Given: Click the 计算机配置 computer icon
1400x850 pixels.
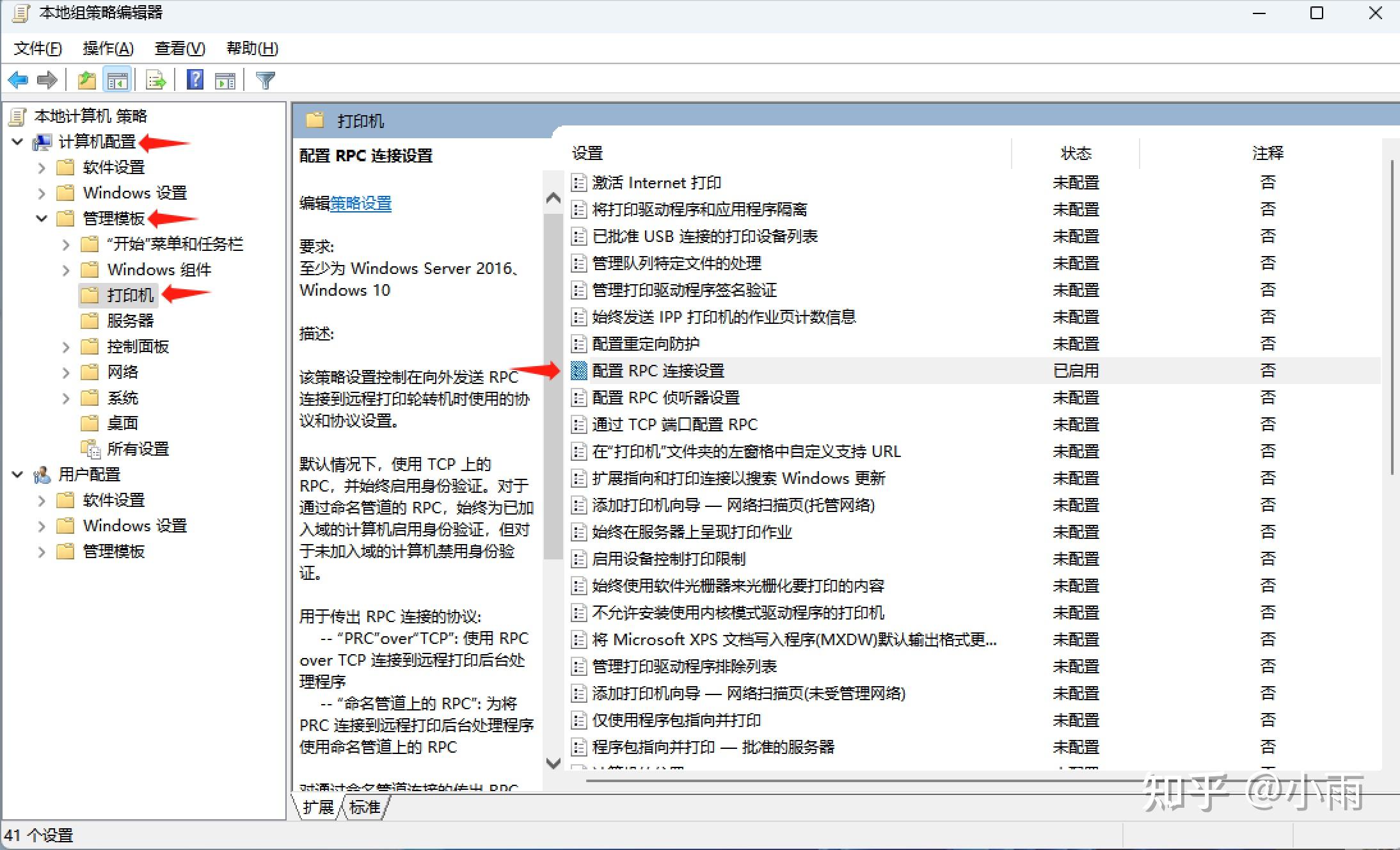Looking at the screenshot, I should tap(42, 142).
